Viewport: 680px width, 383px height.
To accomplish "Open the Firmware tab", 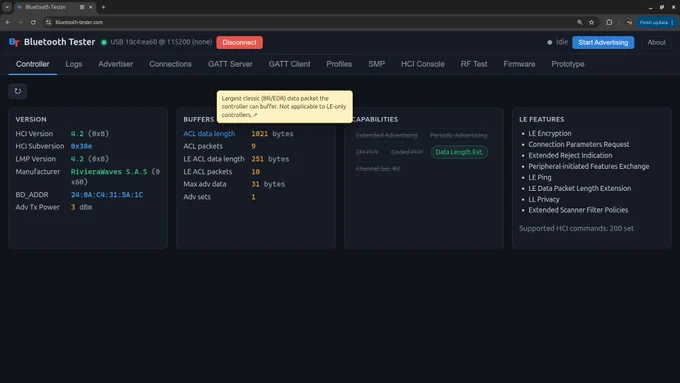I will tap(519, 64).
